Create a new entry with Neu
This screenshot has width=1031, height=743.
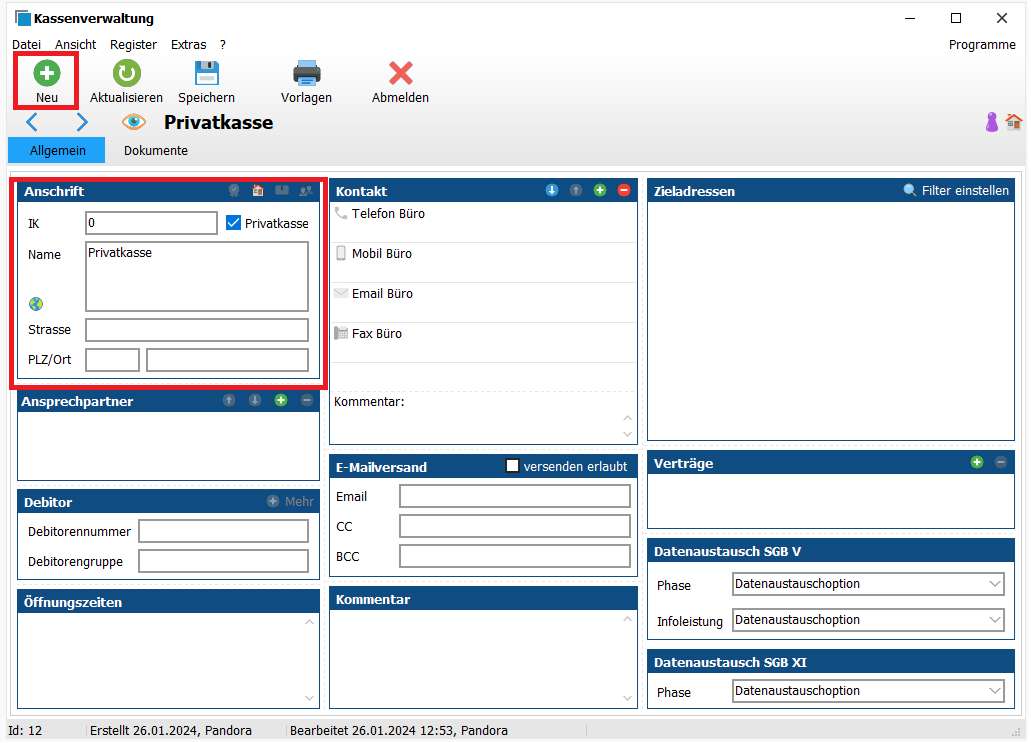tap(47, 81)
